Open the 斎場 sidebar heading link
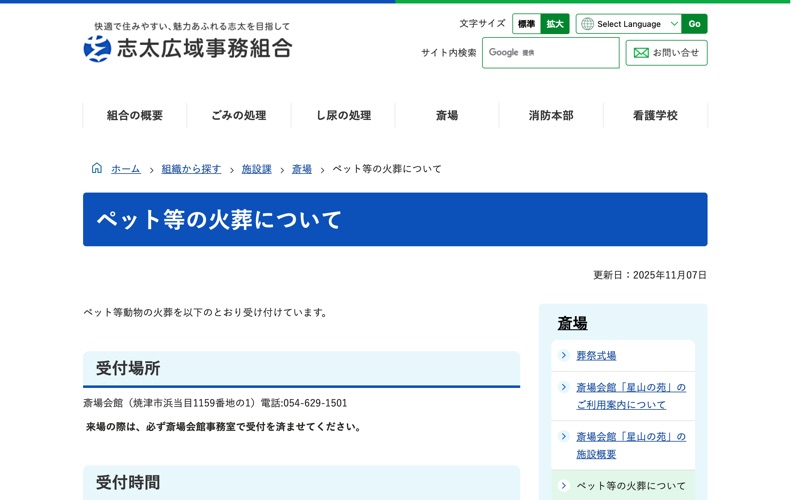Screen dimensions: 800x500 [x=572, y=323]
